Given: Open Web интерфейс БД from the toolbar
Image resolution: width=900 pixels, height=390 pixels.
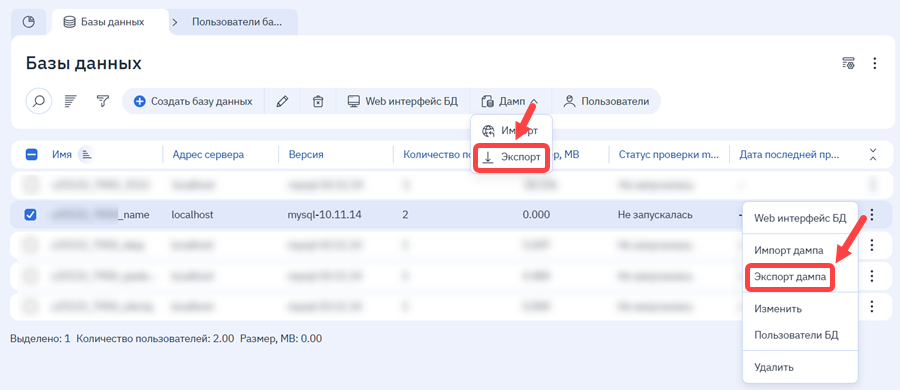Looking at the screenshot, I should [x=402, y=102].
